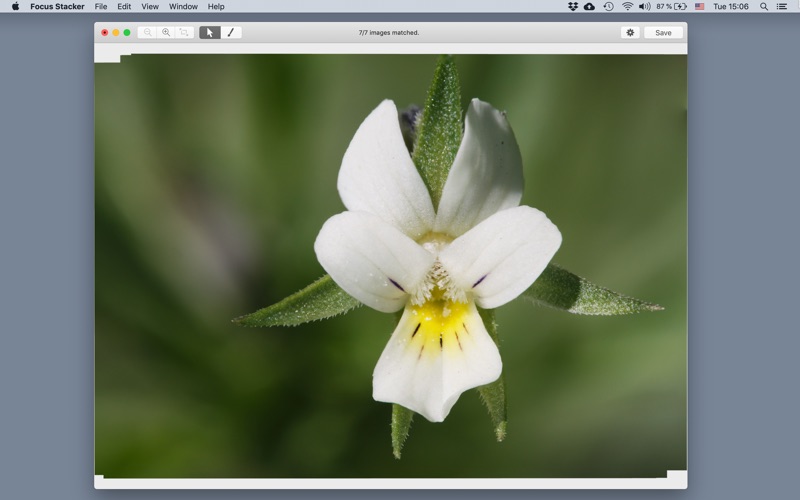Open the Window menu

[183, 6]
